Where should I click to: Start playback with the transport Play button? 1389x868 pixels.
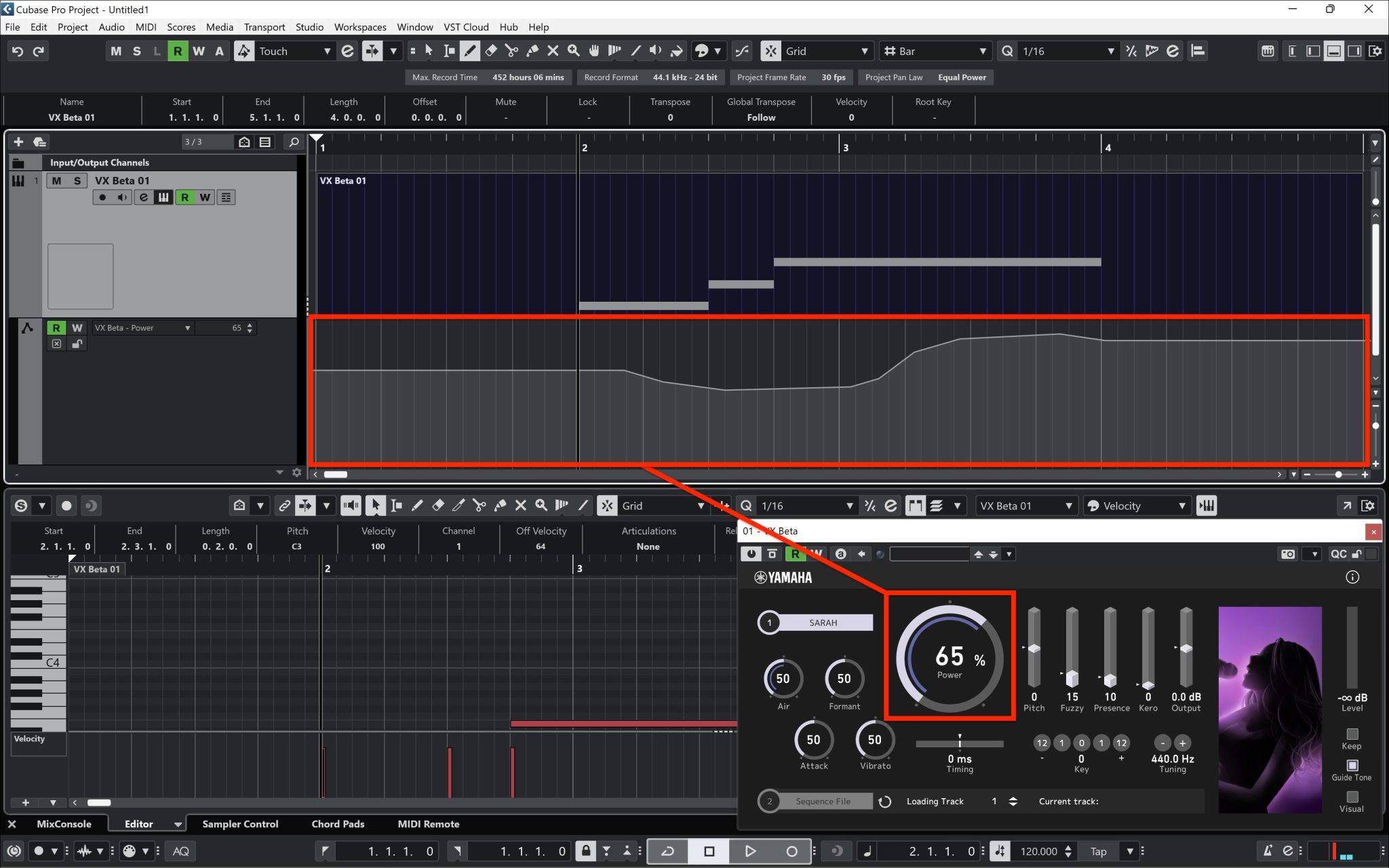(x=749, y=851)
